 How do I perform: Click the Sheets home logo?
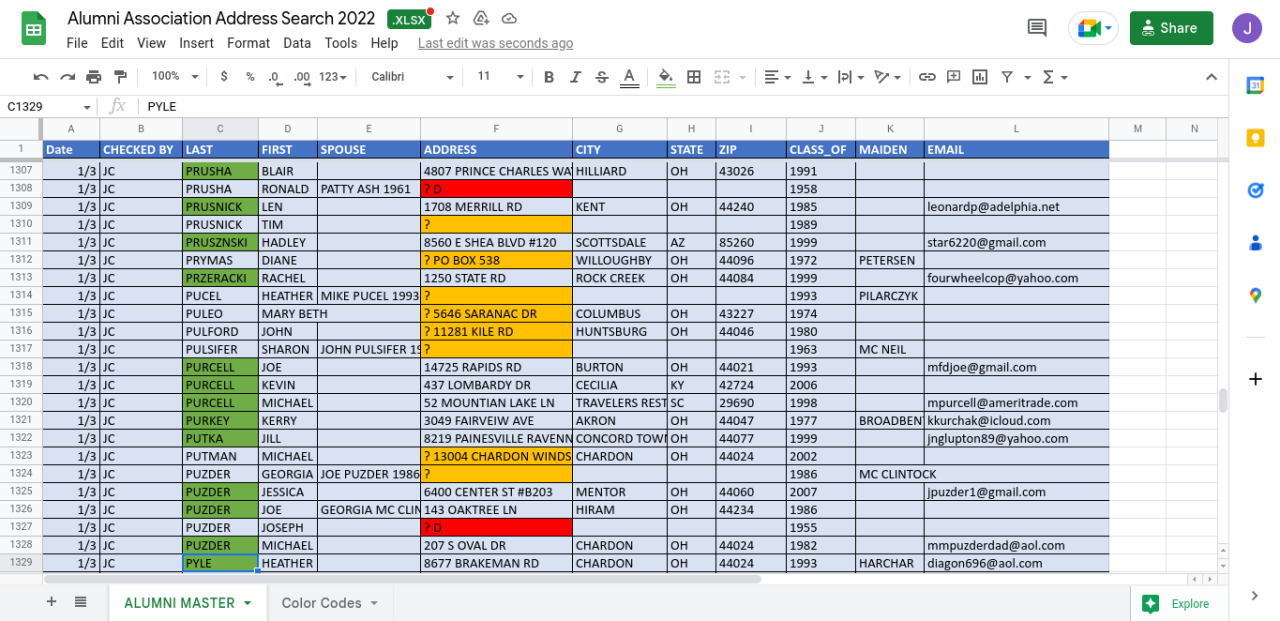click(x=34, y=28)
